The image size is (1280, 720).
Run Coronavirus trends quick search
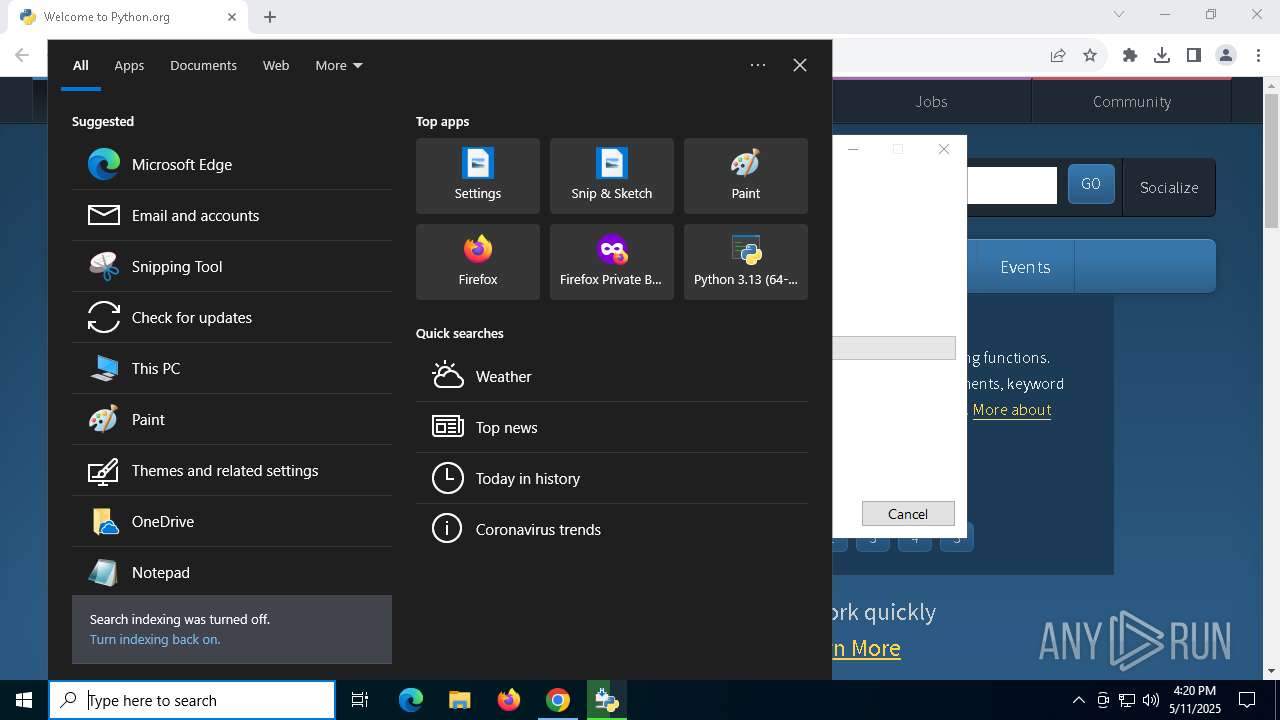pyautogui.click(x=612, y=529)
